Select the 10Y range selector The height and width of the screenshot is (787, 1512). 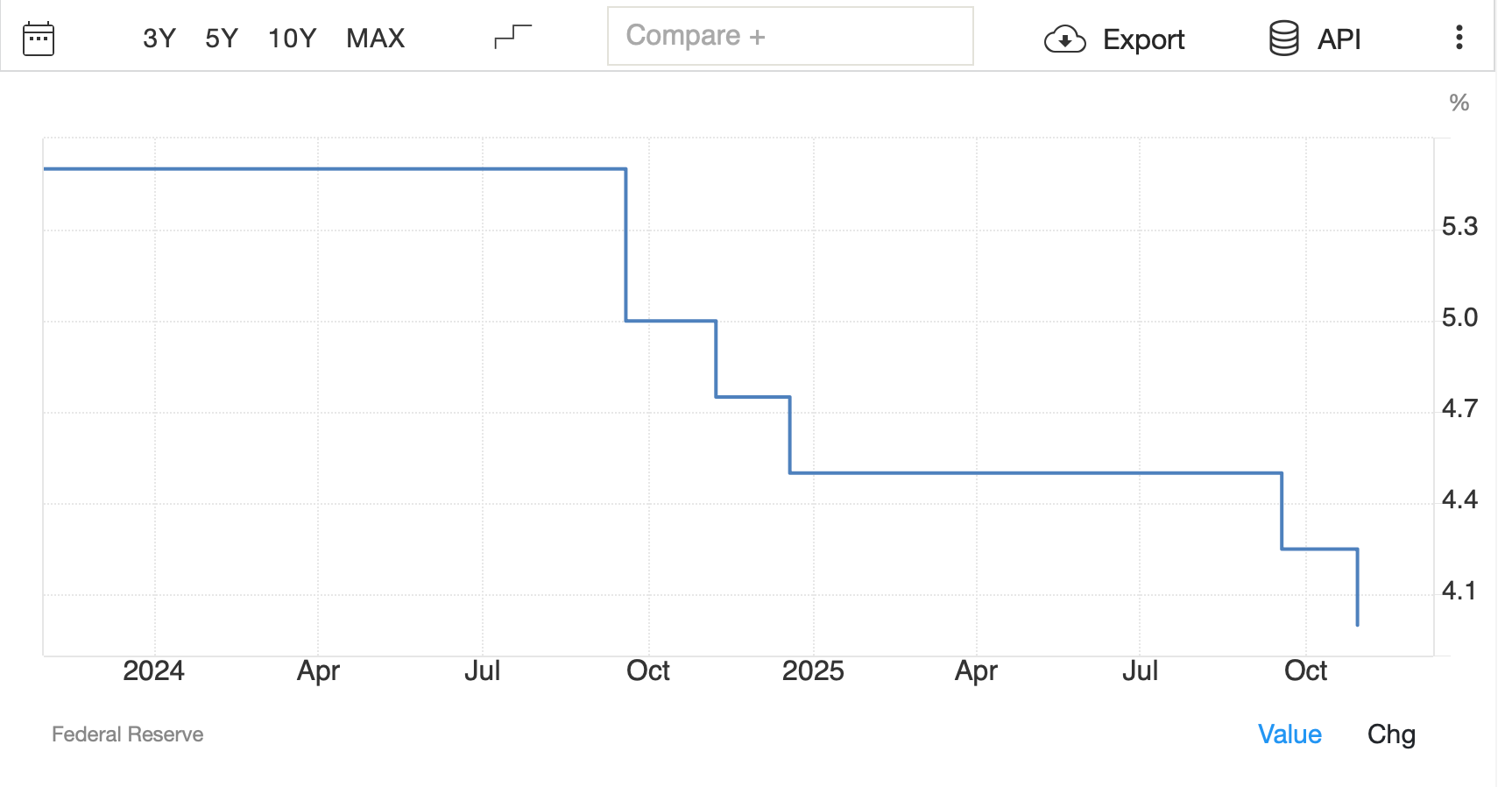tap(292, 37)
